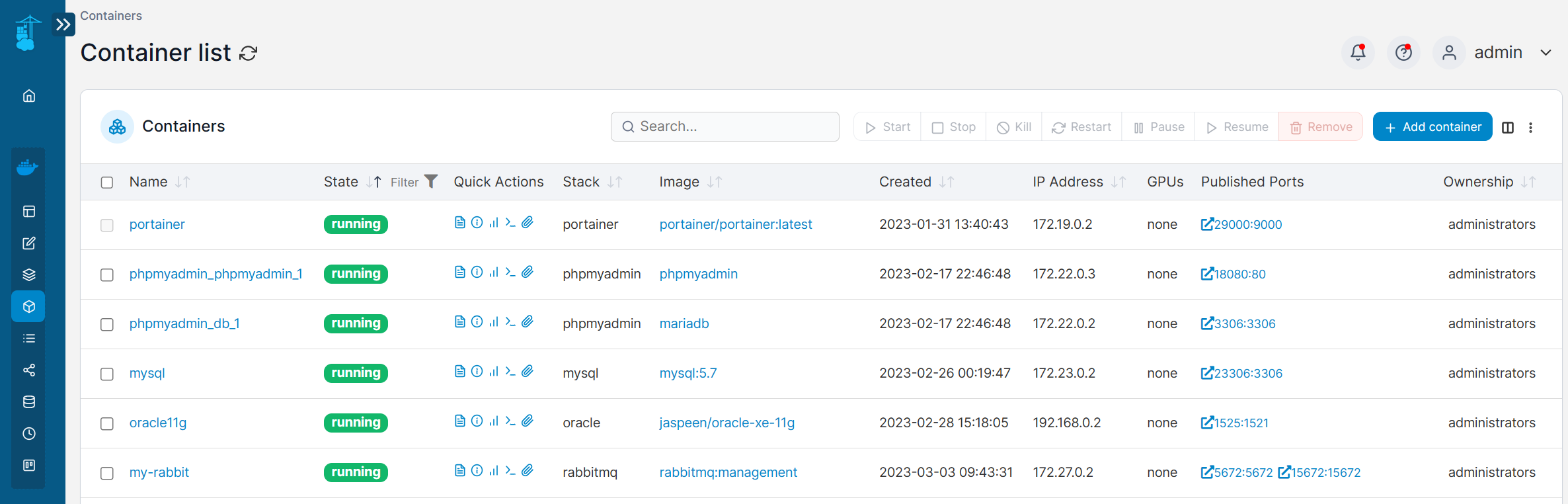Open published port 15672:15672
This screenshot has height=504, width=1568.
click(x=1319, y=472)
